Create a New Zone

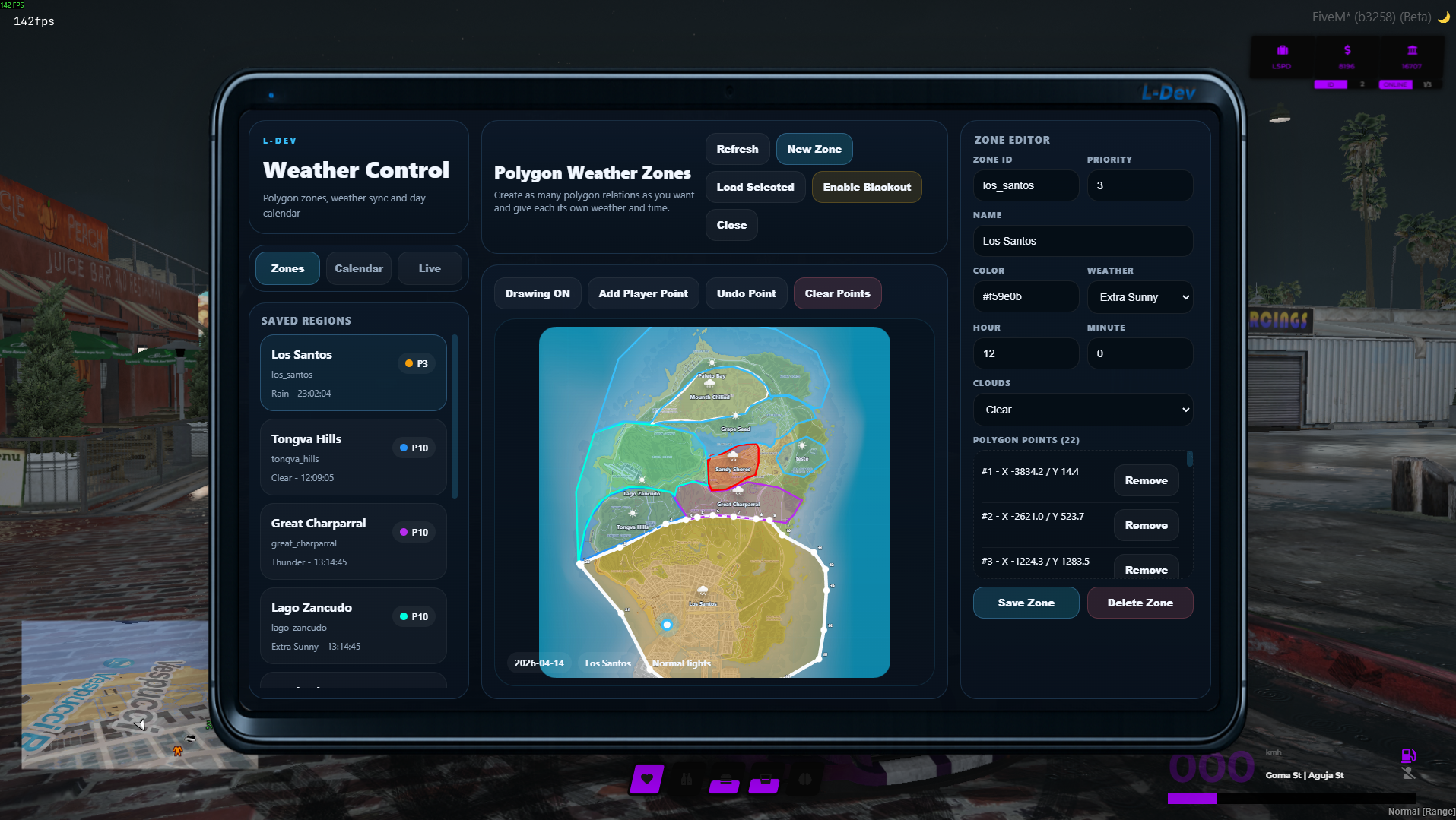(x=814, y=149)
